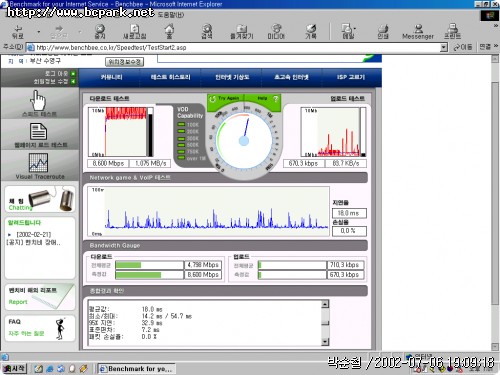Open the Back button history dropdown
The width and height of the screenshot is (500, 375).
[39, 32]
